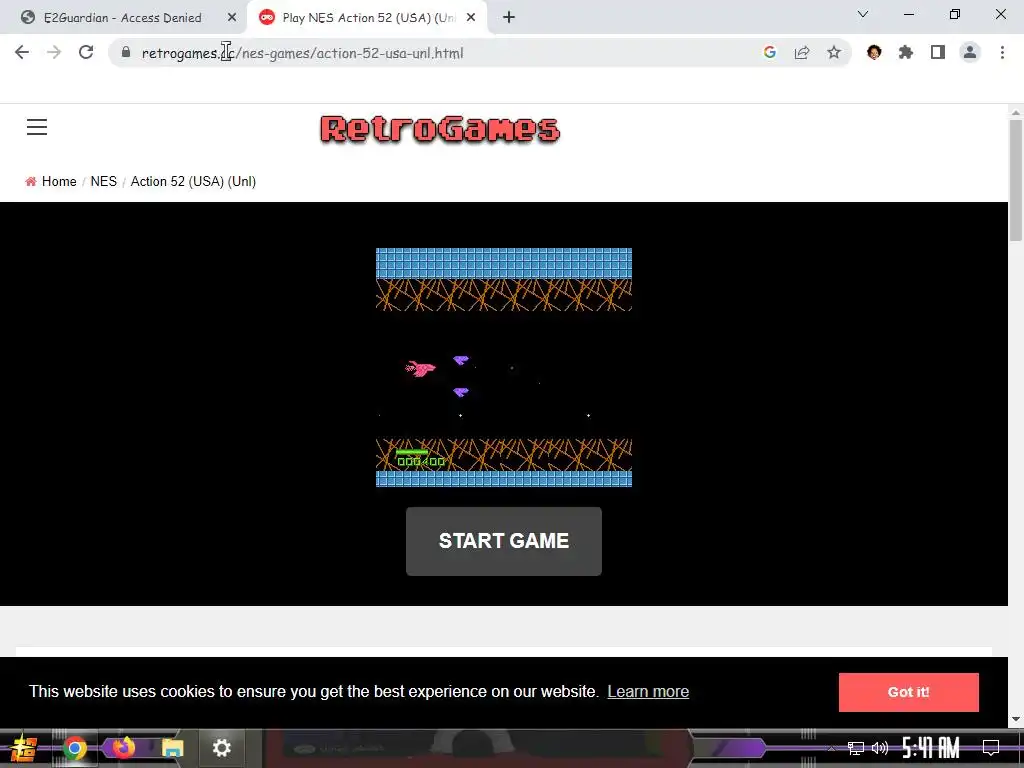Viewport: 1024px width, 768px height.
Task: Expand the tab search chevron
Action: (863, 14)
